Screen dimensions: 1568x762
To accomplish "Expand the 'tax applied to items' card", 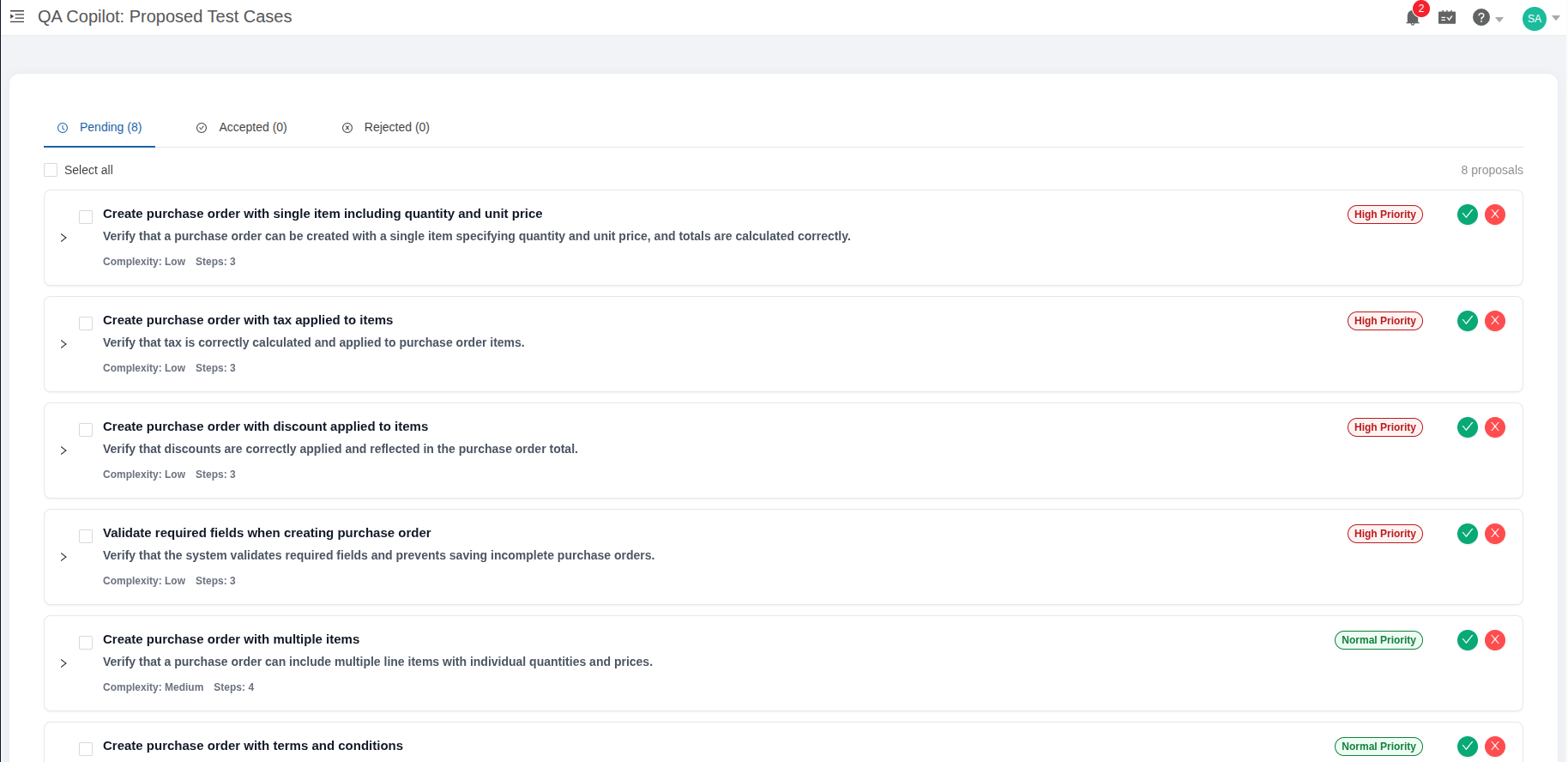I will [63, 344].
